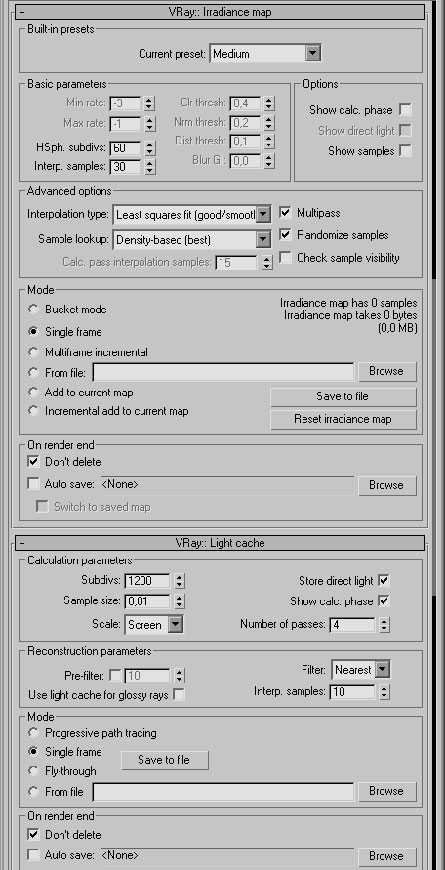
Task: Click Browse beside irradiance Auto save
Action: pyautogui.click(x=386, y=484)
